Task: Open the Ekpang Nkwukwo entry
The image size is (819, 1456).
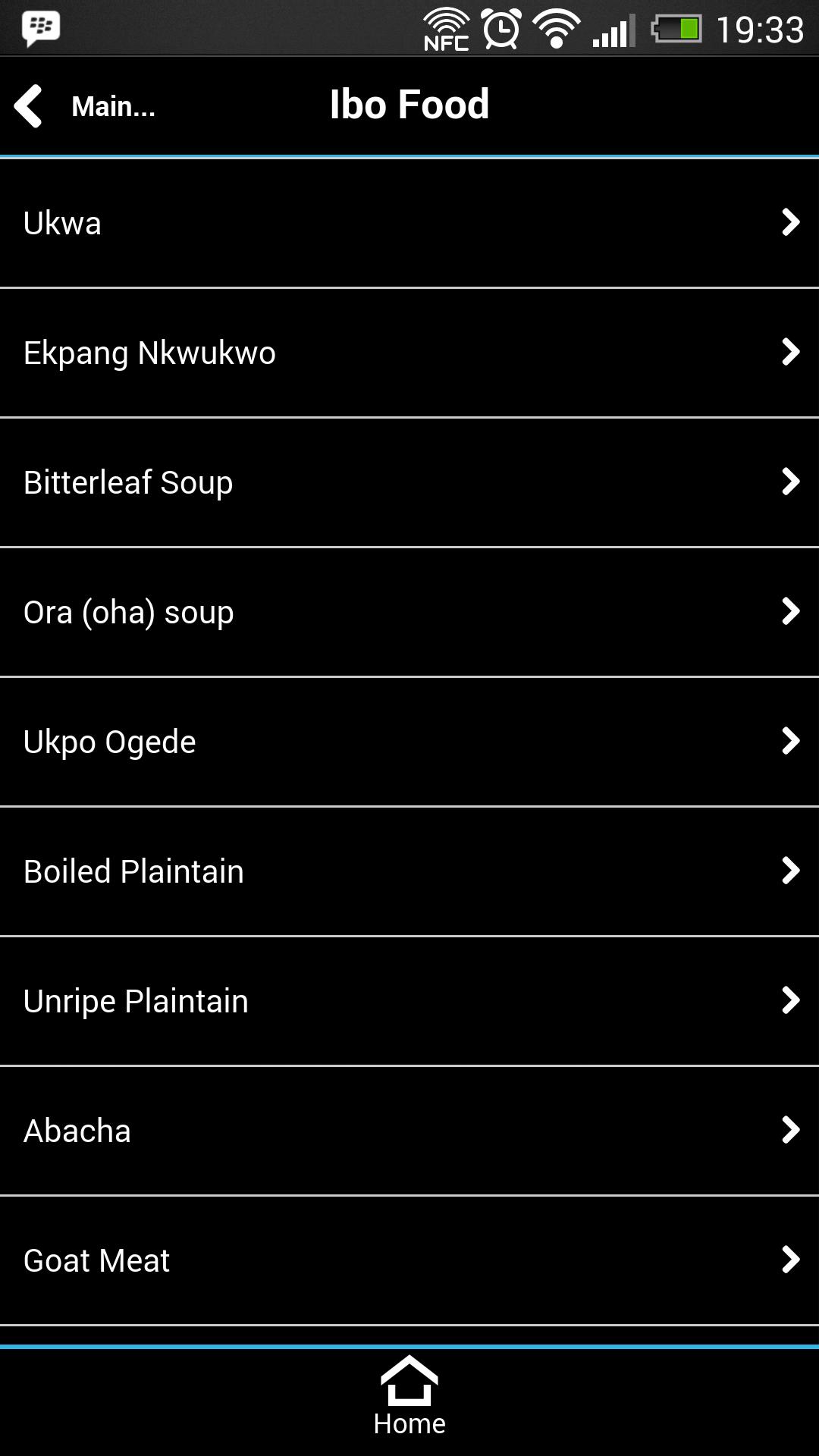Action: [150, 353]
